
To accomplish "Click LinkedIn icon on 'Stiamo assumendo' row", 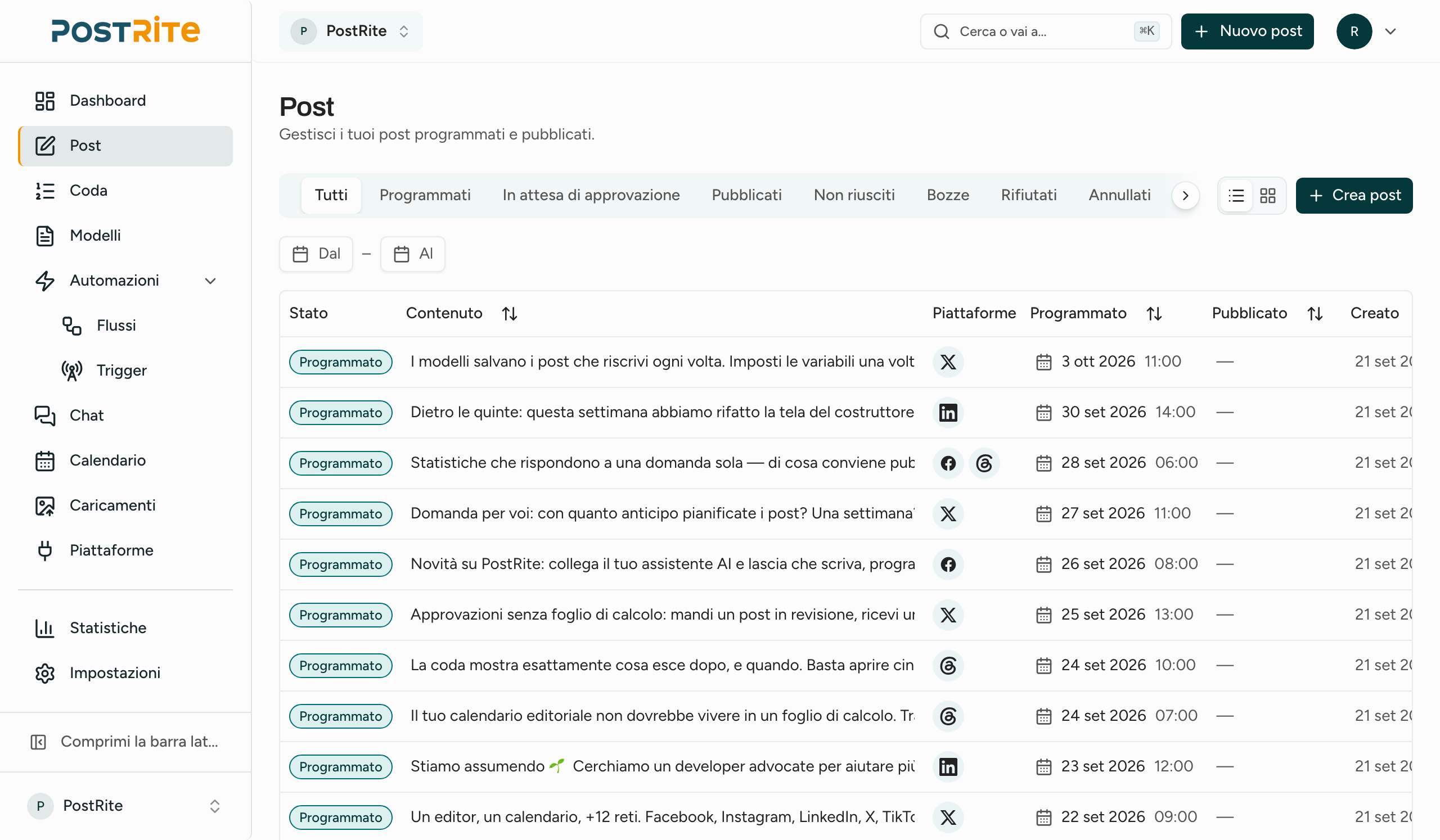I will tap(948, 767).
